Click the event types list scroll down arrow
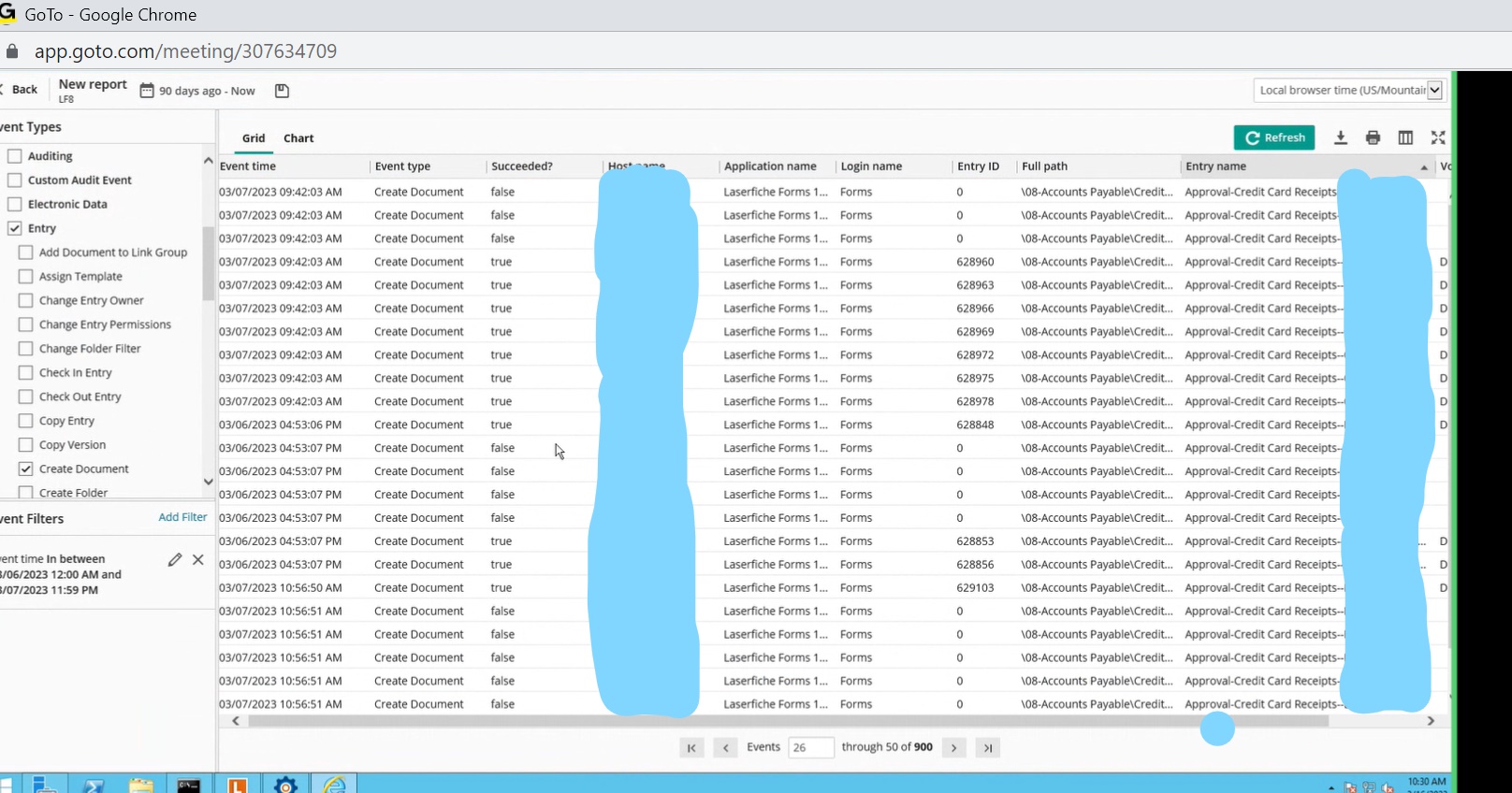 (x=208, y=482)
